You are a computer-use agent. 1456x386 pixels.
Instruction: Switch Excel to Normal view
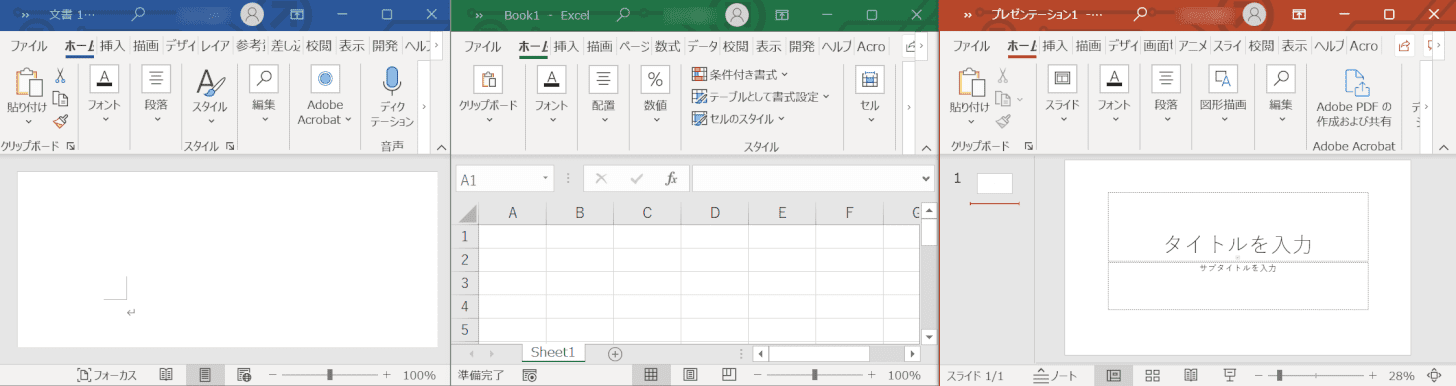(x=651, y=375)
